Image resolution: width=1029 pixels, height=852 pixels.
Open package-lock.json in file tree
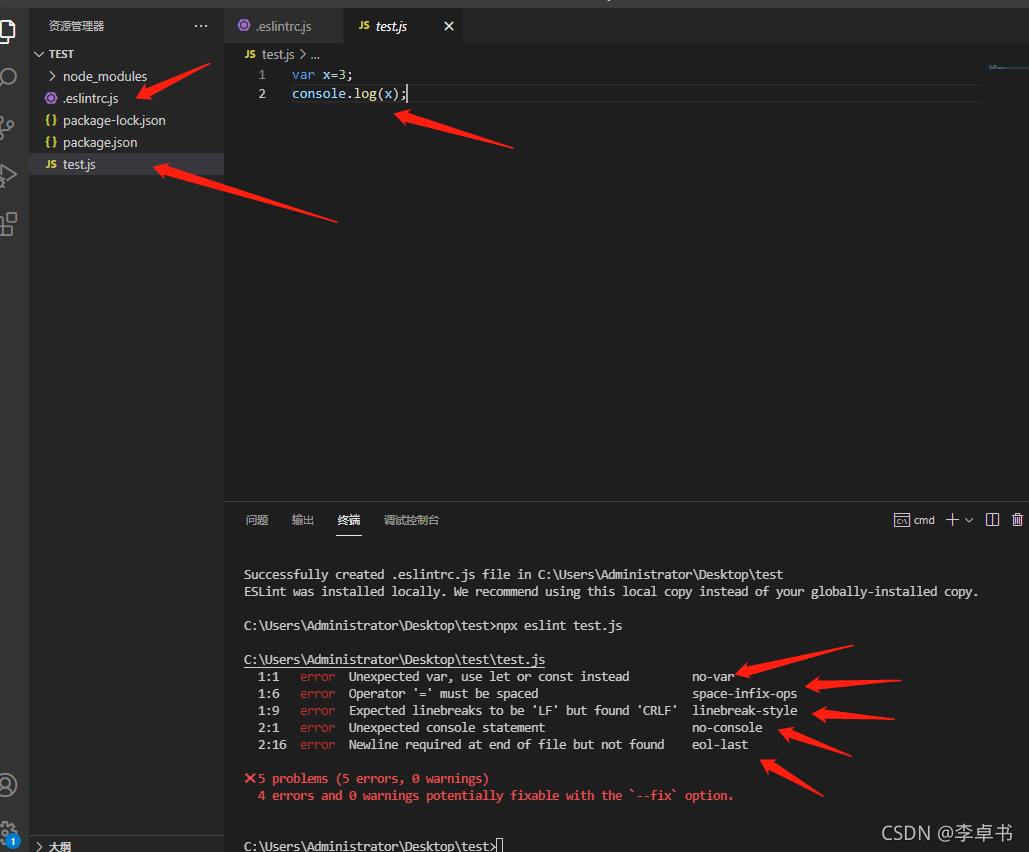126,120
